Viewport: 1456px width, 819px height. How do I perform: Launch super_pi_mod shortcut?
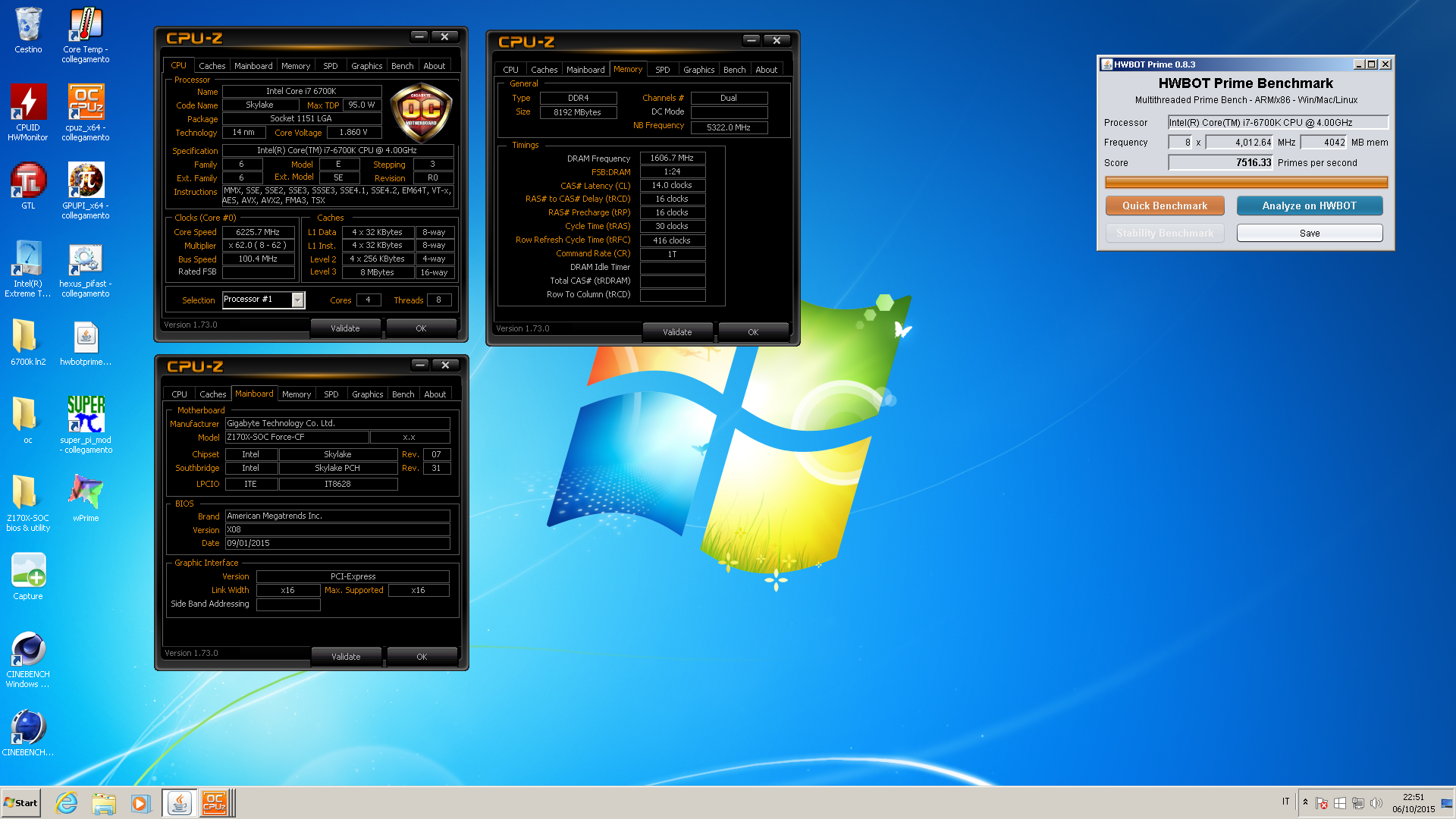[86, 425]
